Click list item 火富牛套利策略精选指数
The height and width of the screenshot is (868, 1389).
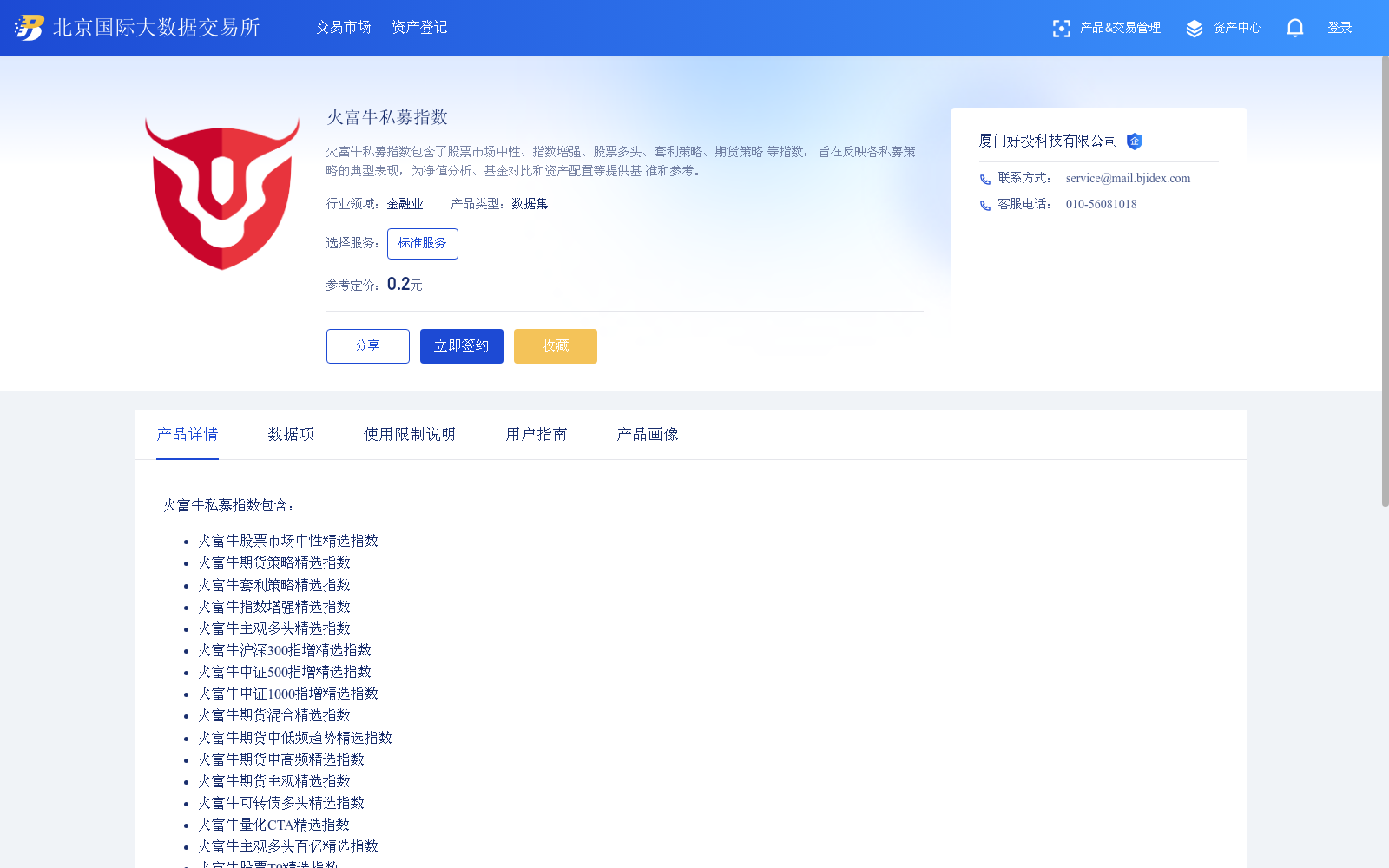274,585
